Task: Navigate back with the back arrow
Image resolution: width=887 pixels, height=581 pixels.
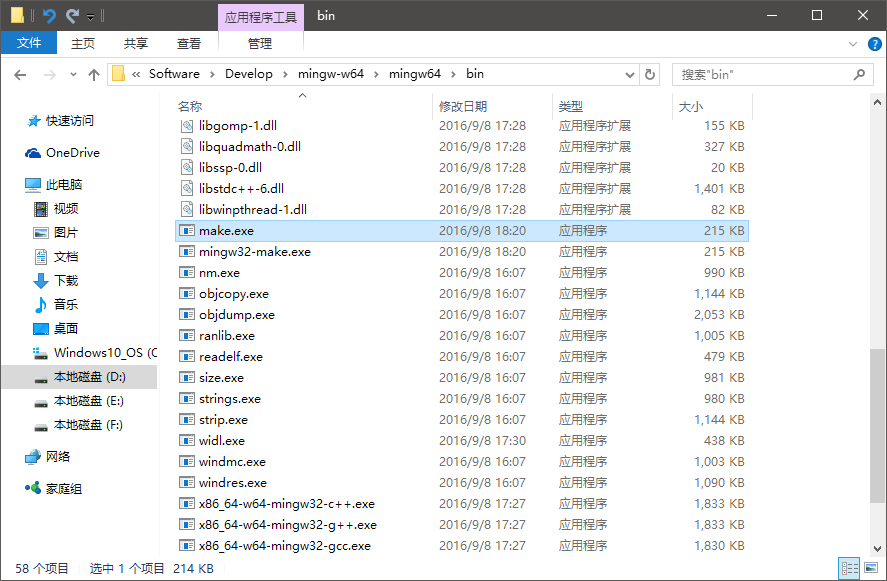Action: pyautogui.click(x=20, y=73)
